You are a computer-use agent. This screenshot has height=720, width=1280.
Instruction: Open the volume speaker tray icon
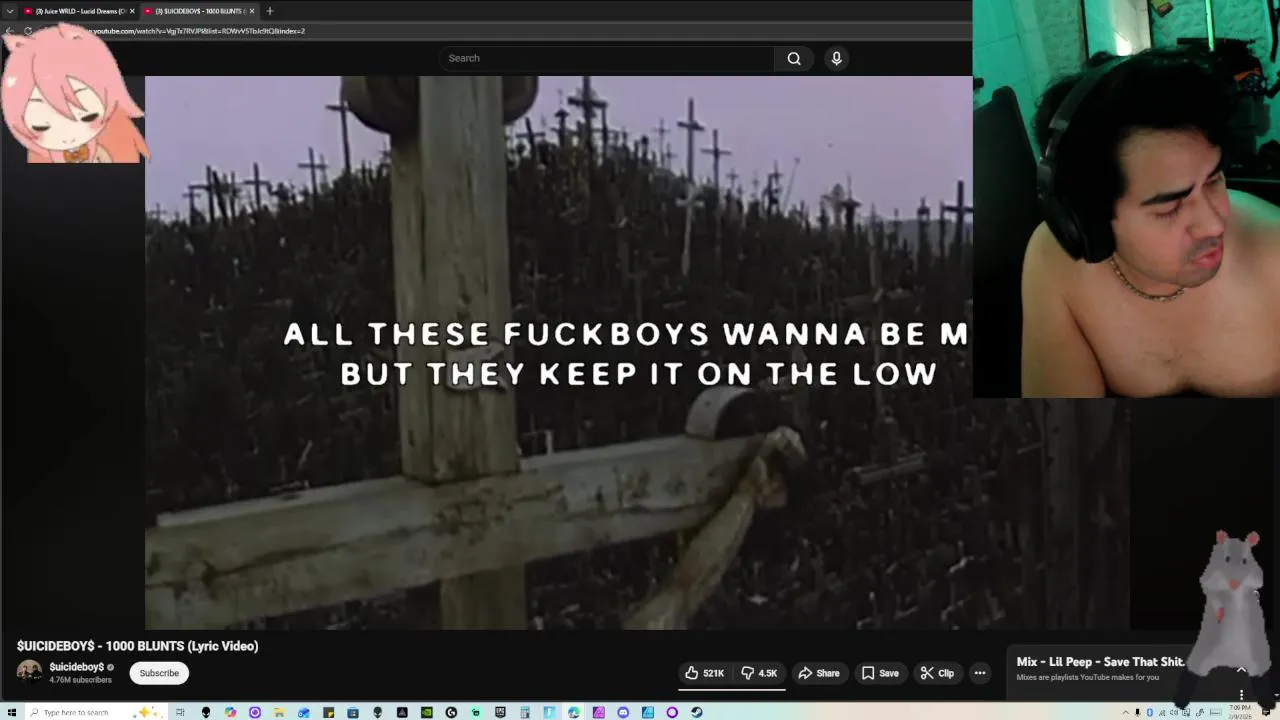1174,712
